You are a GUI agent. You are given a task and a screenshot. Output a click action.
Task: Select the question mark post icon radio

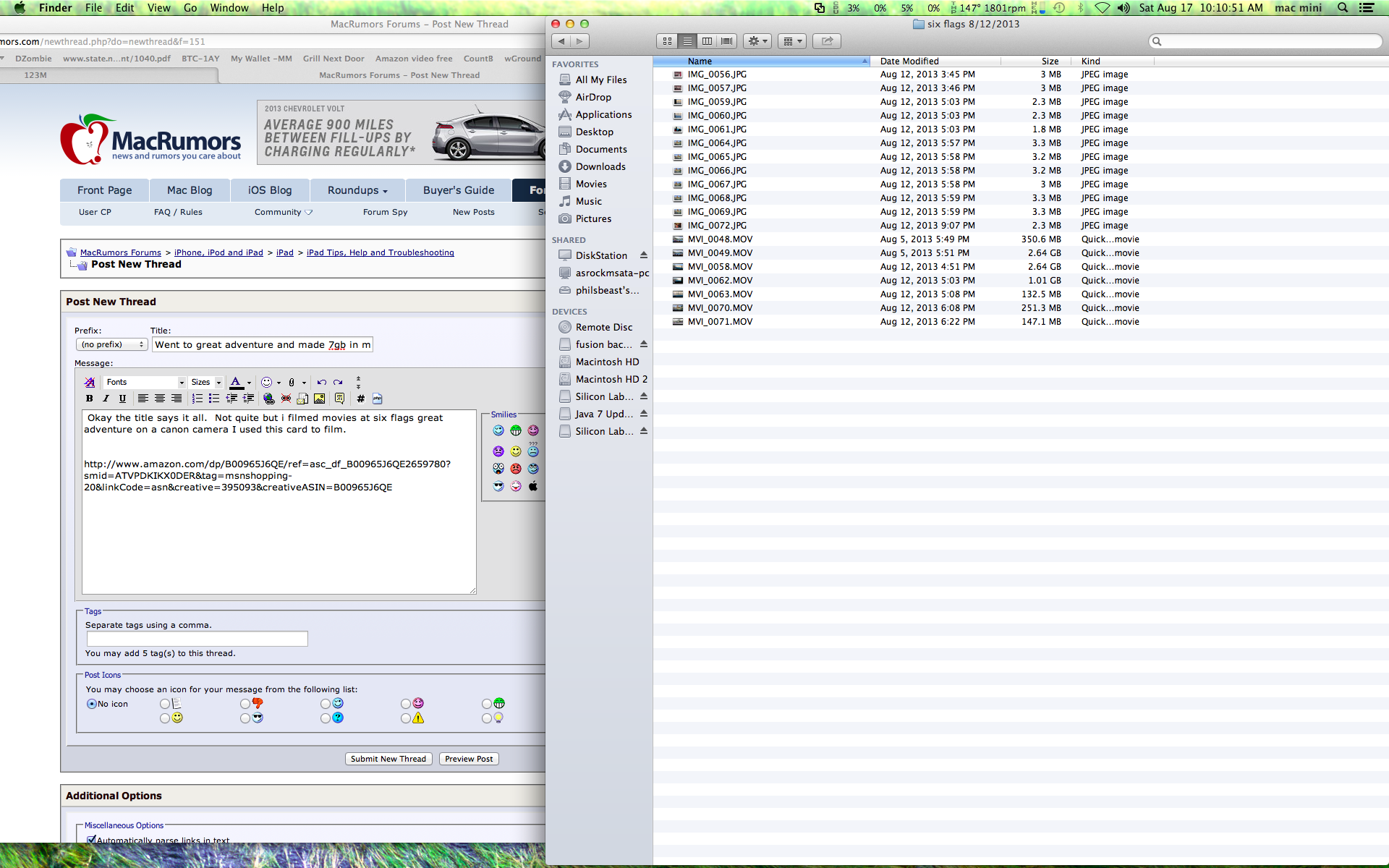pos(326,718)
